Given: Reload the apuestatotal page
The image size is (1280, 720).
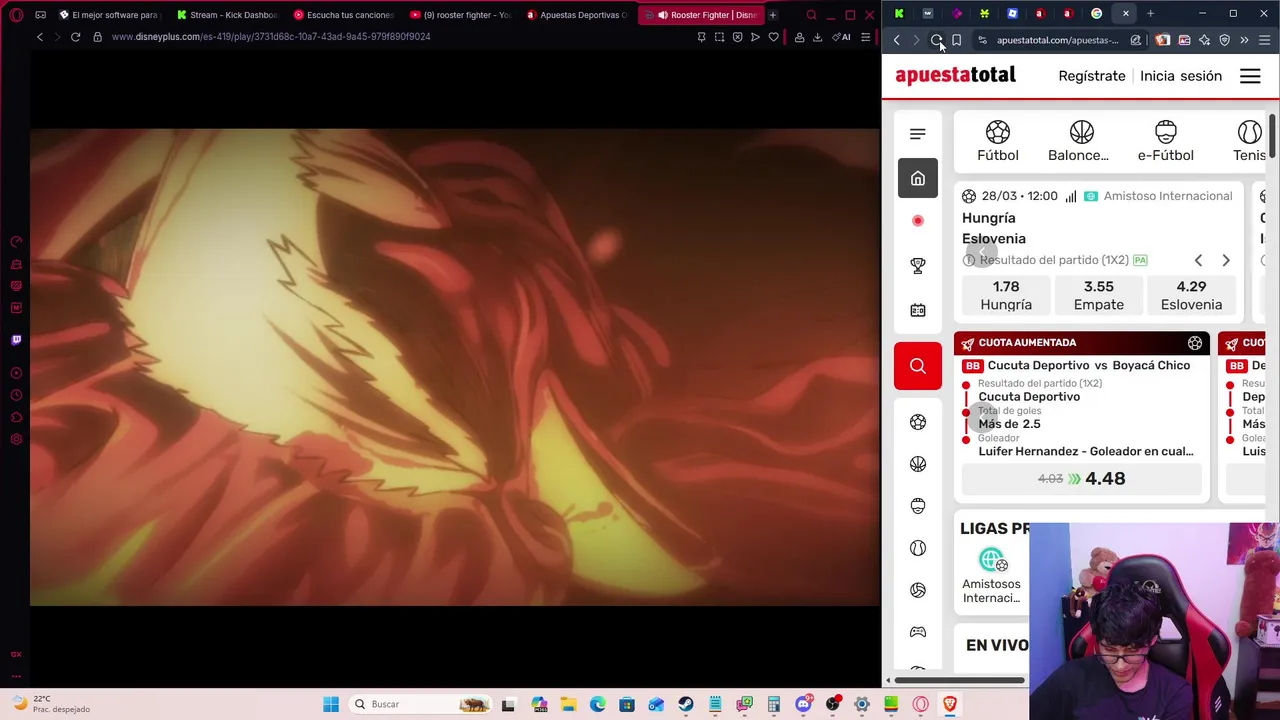Looking at the screenshot, I should (936, 40).
